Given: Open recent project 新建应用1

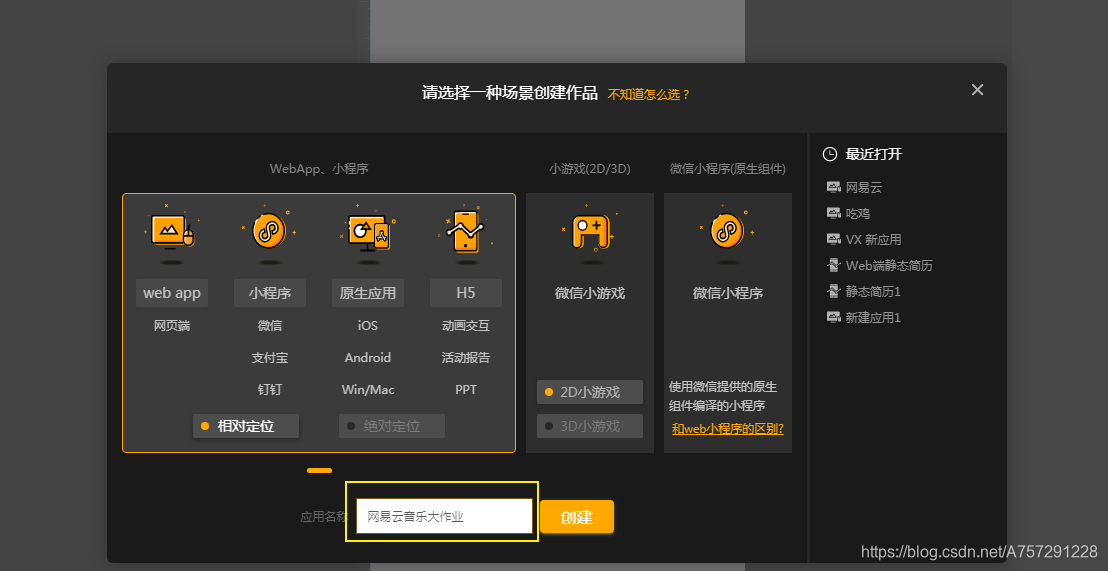Looking at the screenshot, I should tap(873, 317).
